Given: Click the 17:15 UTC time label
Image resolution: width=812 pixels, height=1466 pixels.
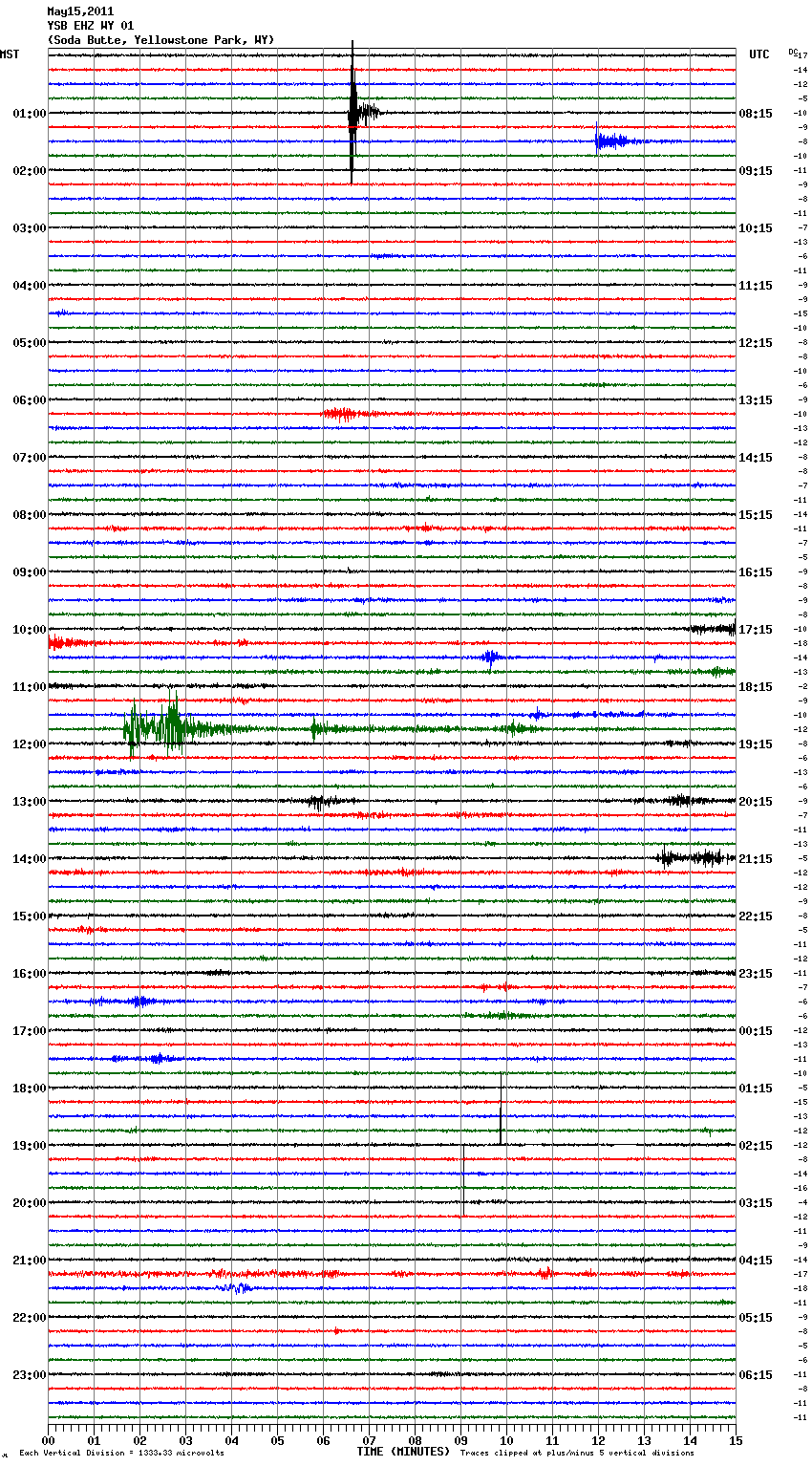Looking at the screenshot, I should click(756, 630).
